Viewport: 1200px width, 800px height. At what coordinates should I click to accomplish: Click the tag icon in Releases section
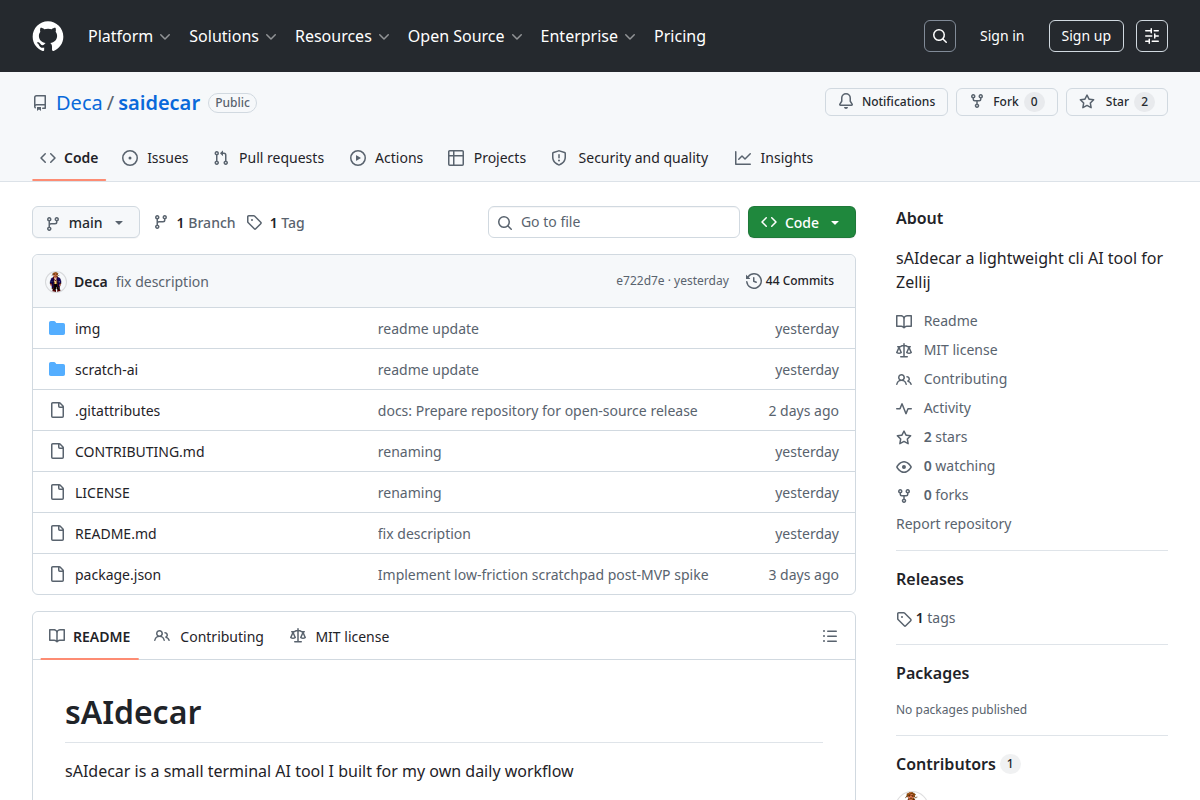pos(904,618)
